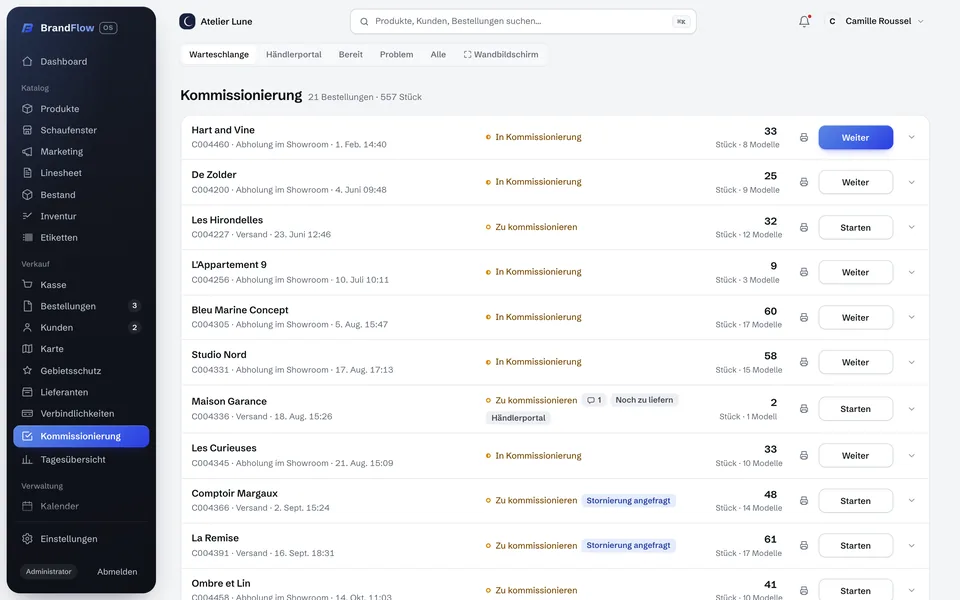960x600 pixels.
Task: Open comment bubble on Maison Garance
Action: tap(594, 400)
